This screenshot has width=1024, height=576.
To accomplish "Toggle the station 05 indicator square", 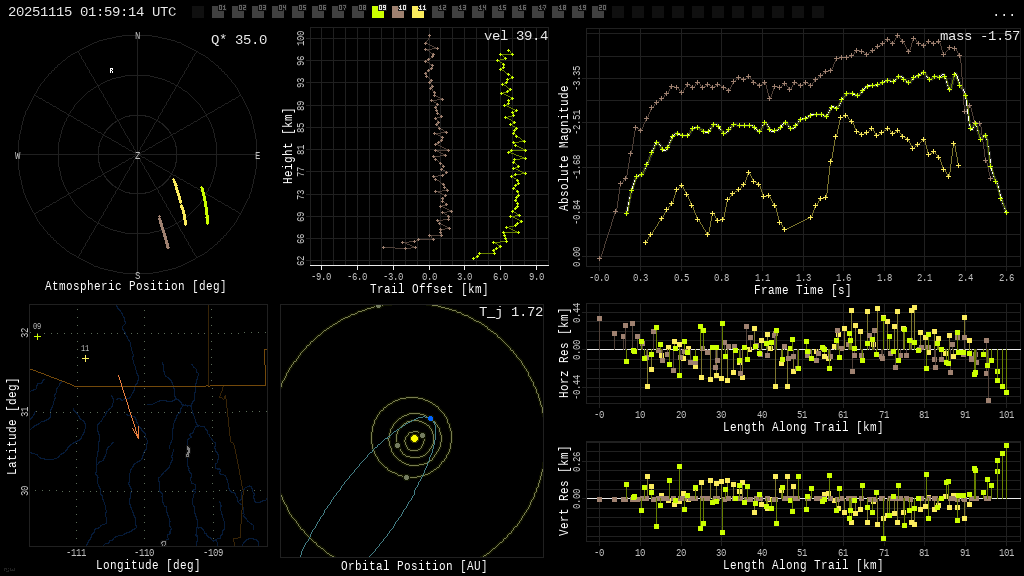I will tap(298, 12).
